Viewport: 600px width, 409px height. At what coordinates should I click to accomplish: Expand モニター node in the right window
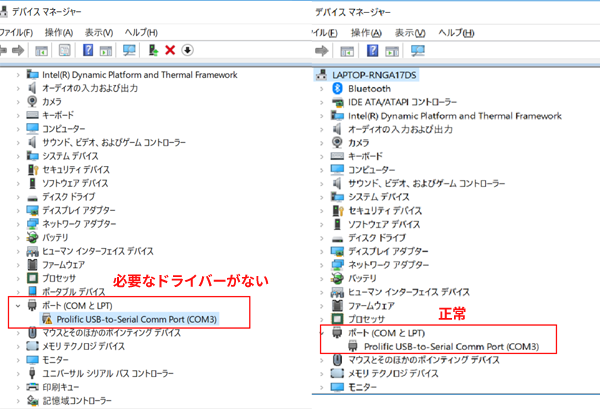[x=322, y=387]
